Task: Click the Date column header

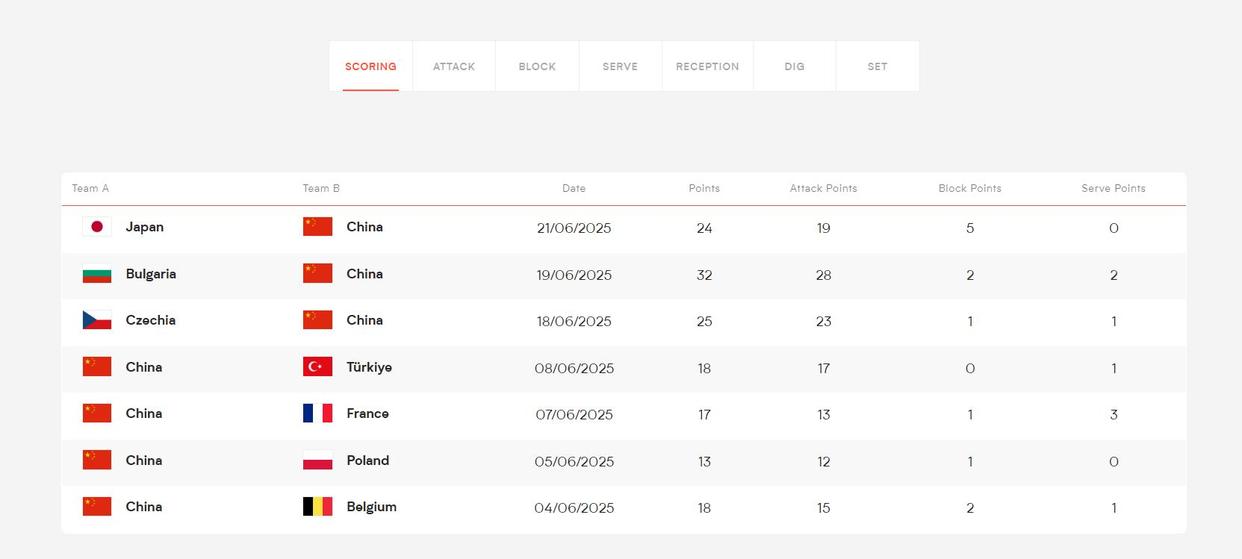Action: point(574,188)
